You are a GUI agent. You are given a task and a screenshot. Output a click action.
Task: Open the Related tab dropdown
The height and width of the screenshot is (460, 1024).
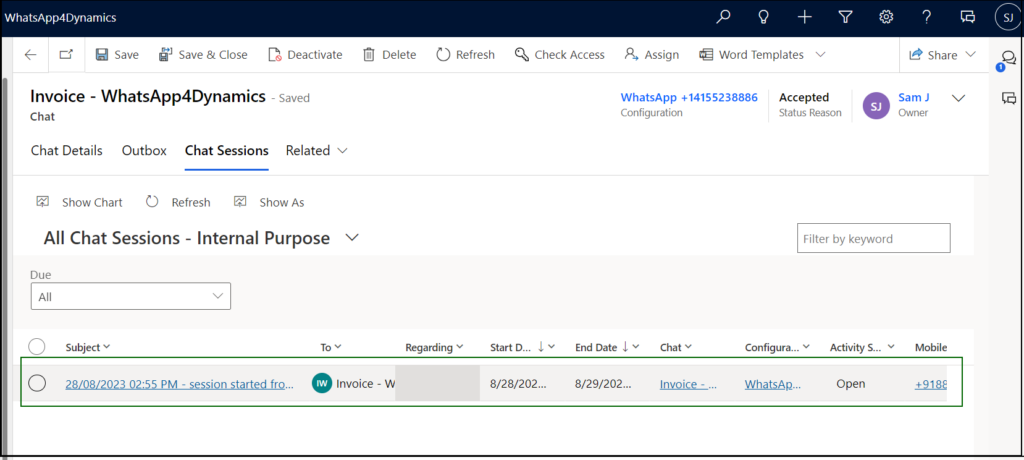317,150
